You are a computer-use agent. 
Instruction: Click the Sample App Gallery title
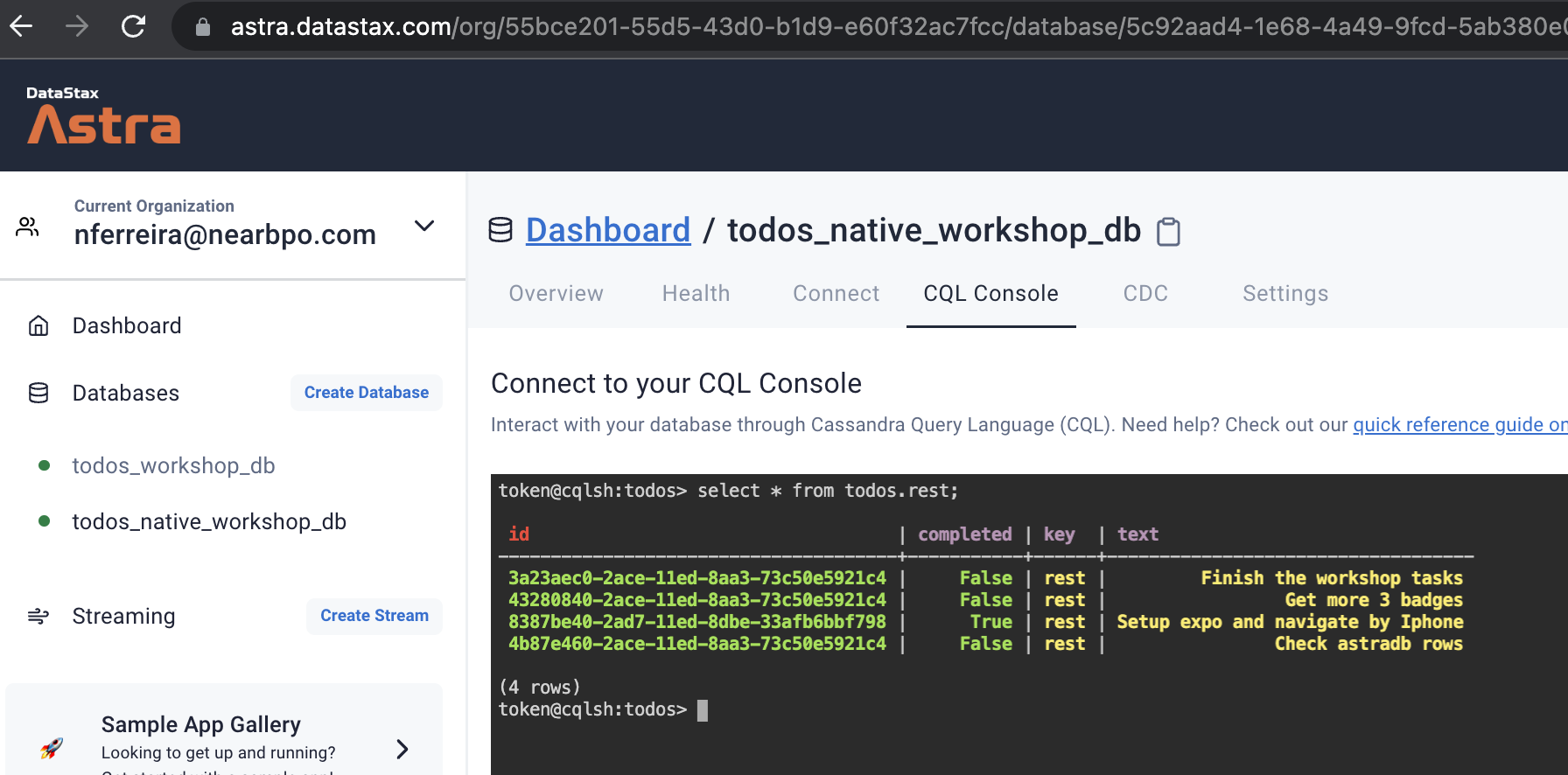tap(201, 724)
